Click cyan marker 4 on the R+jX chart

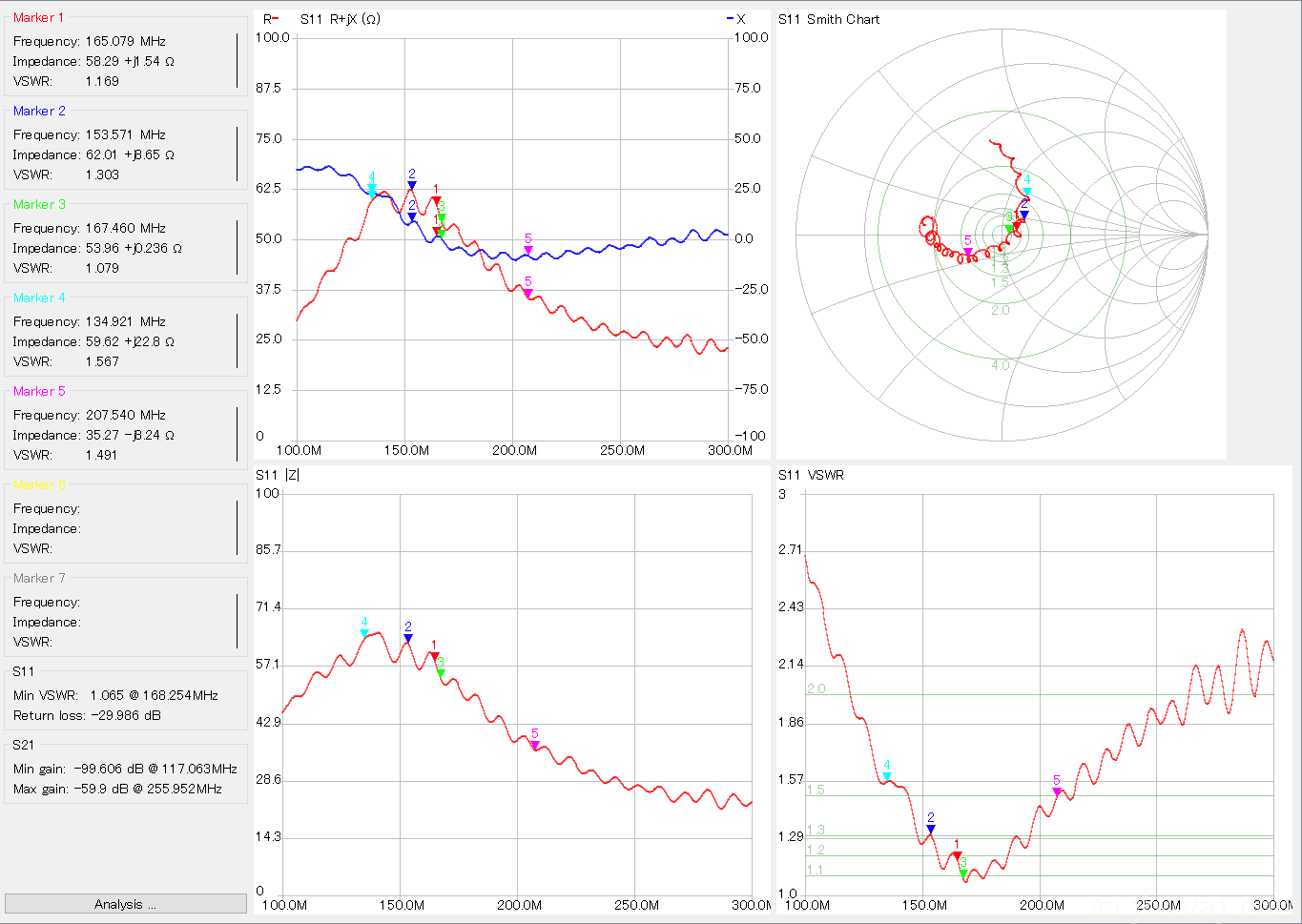pos(372,189)
